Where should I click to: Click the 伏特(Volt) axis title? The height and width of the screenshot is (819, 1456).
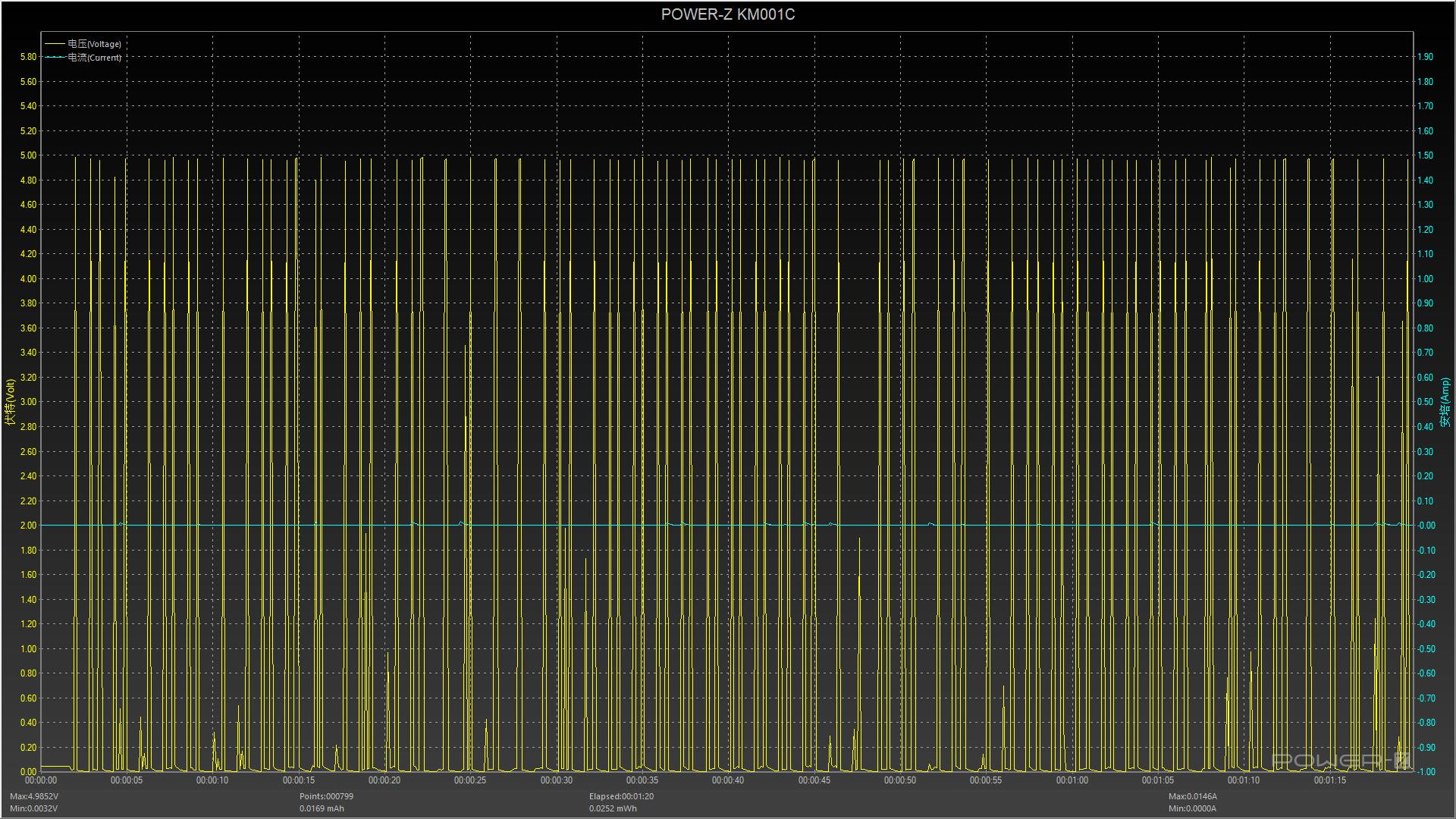tap(10, 402)
